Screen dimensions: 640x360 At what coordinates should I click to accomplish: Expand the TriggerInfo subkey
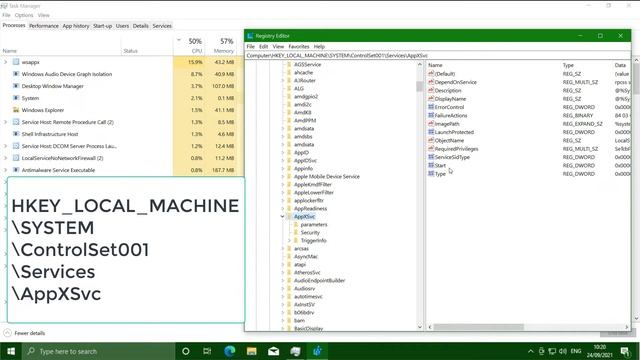click(289, 240)
